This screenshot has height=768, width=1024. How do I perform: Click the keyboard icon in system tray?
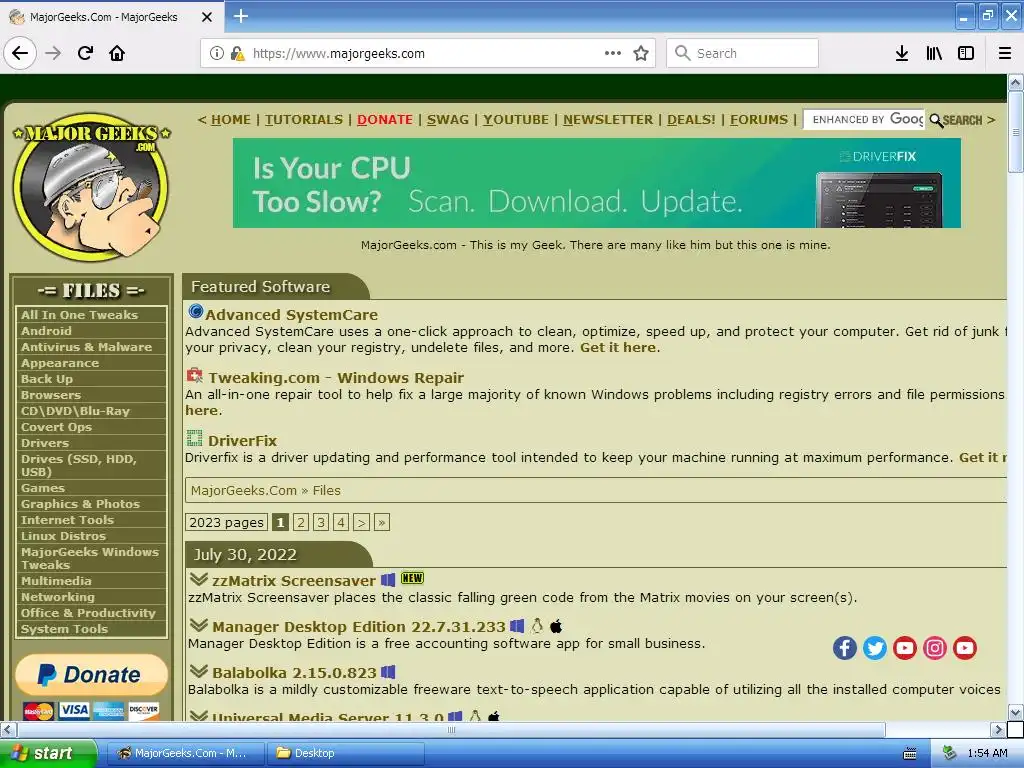coord(910,754)
